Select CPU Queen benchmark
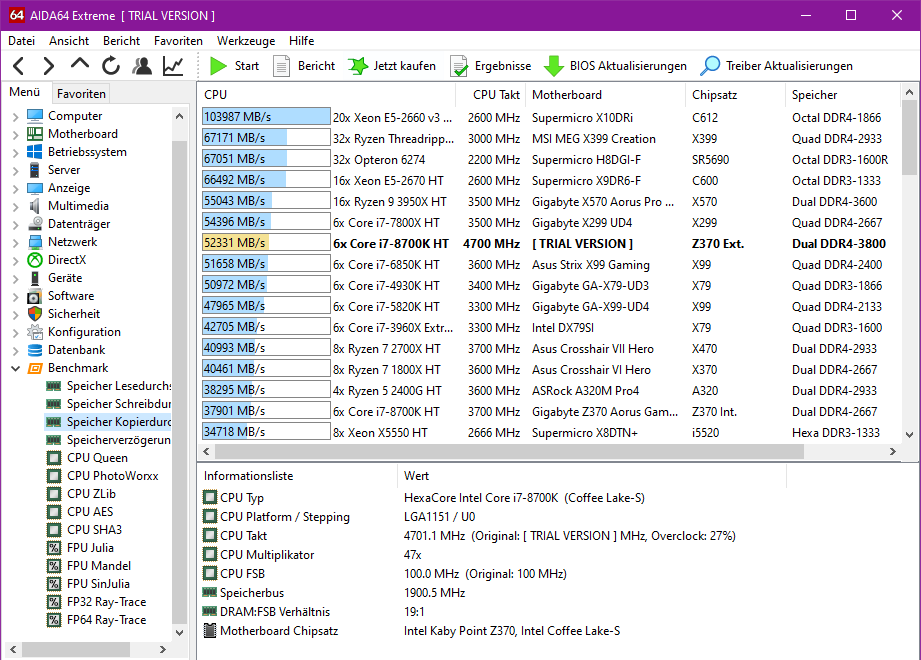Screen dimensions: 921x660 click(97, 458)
